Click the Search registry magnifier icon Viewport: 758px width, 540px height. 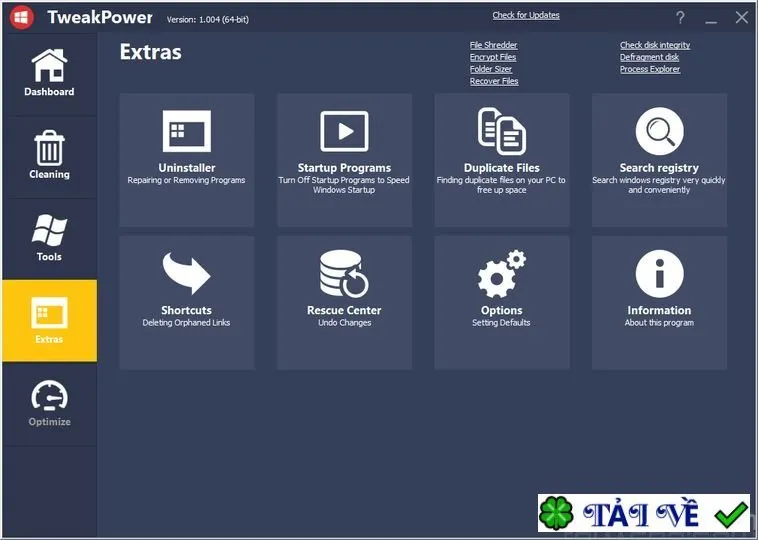(x=659, y=131)
